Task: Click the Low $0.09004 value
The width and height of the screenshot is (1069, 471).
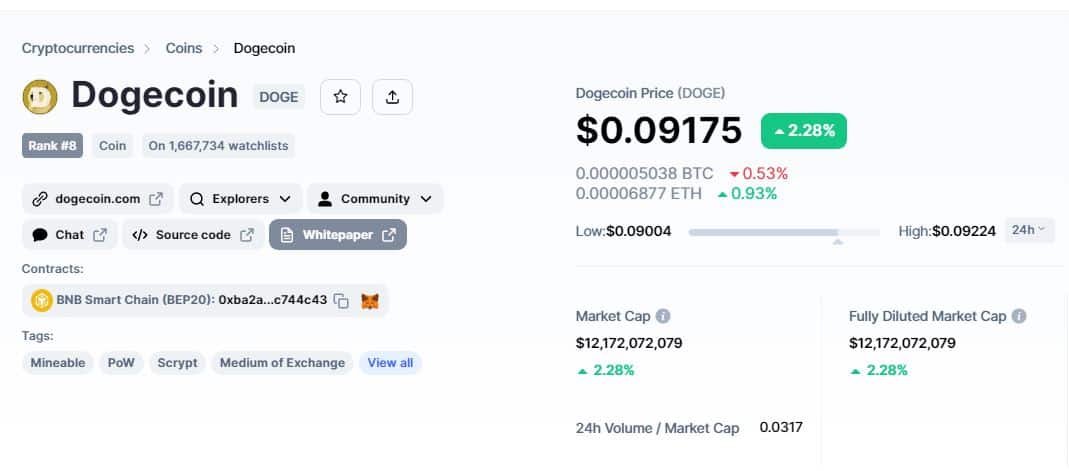Action: tap(639, 232)
